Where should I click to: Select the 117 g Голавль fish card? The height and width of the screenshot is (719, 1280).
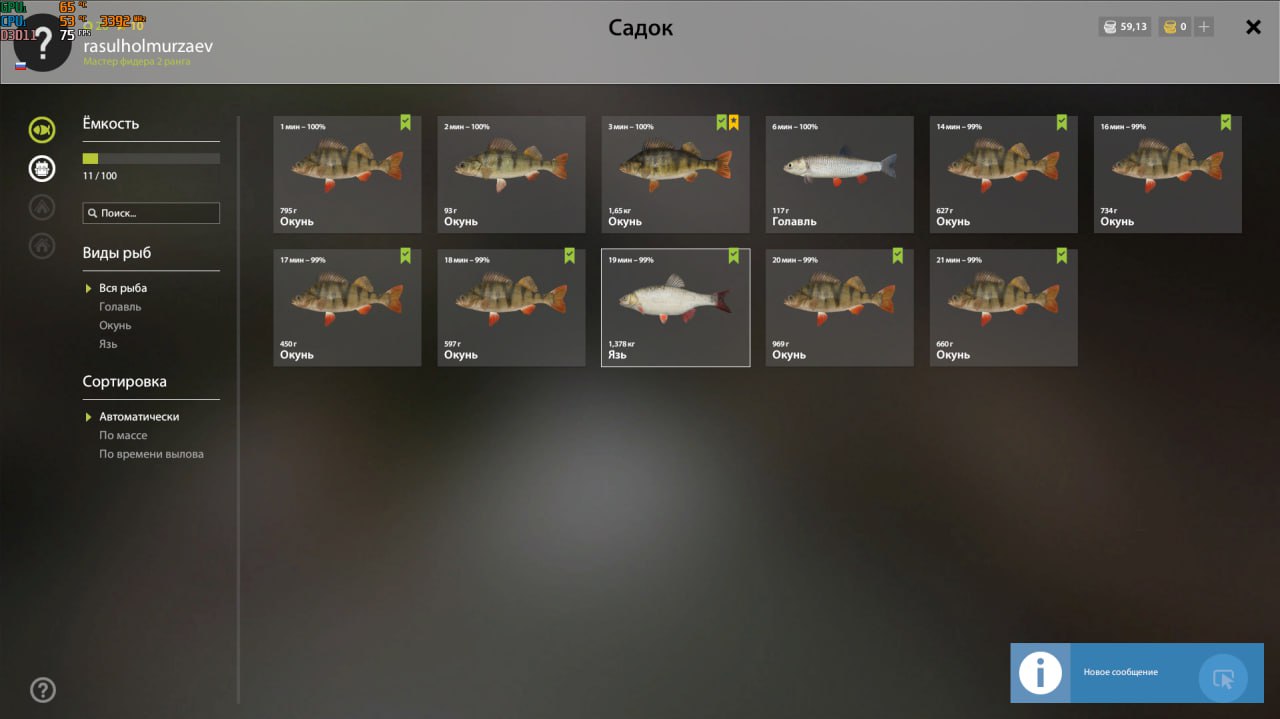click(x=840, y=175)
